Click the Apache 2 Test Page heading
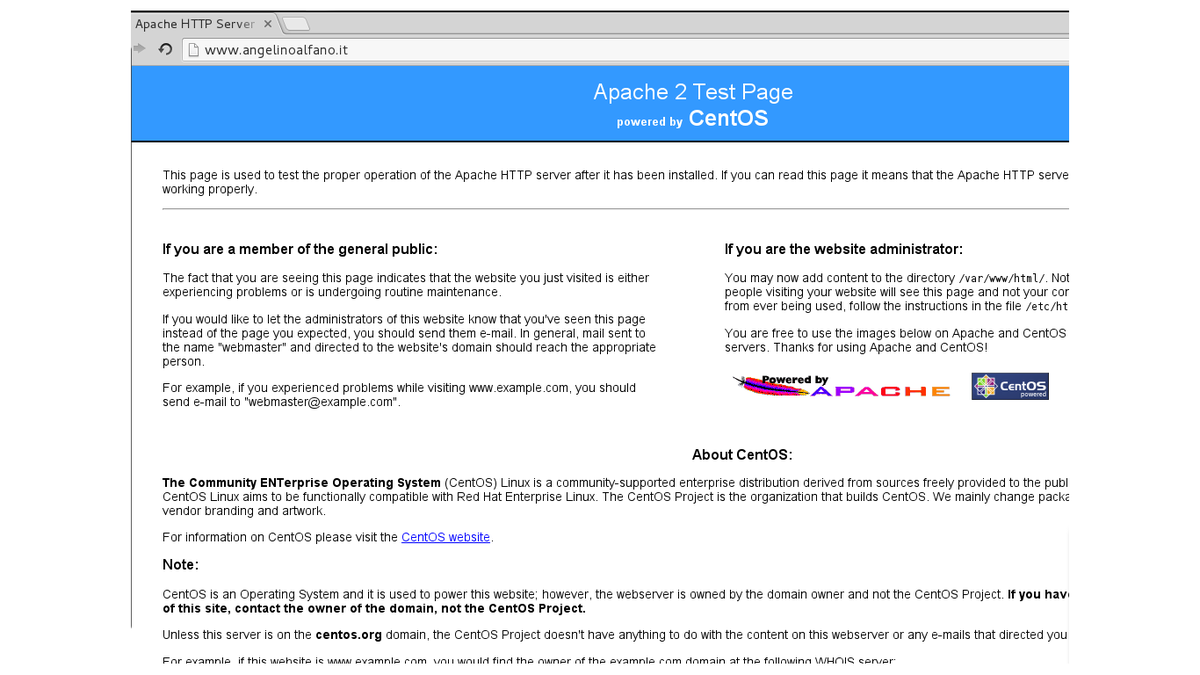The image size is (1200, 675). 693,92
